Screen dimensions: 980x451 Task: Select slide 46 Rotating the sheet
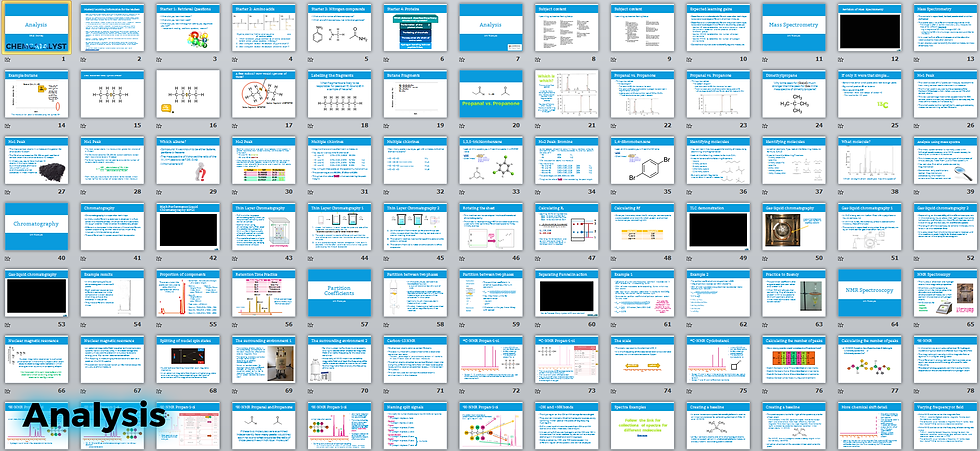(491, 226)
